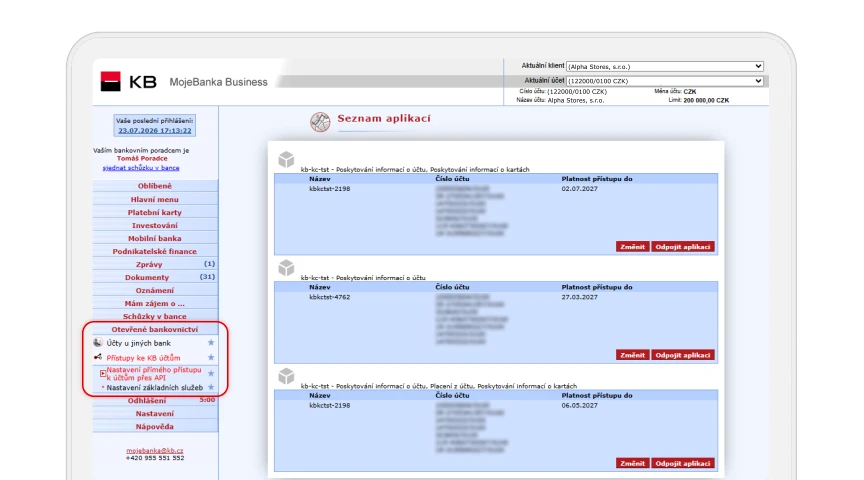
Task: Open Dokumenty with 31 items
Action: [155, 277]
